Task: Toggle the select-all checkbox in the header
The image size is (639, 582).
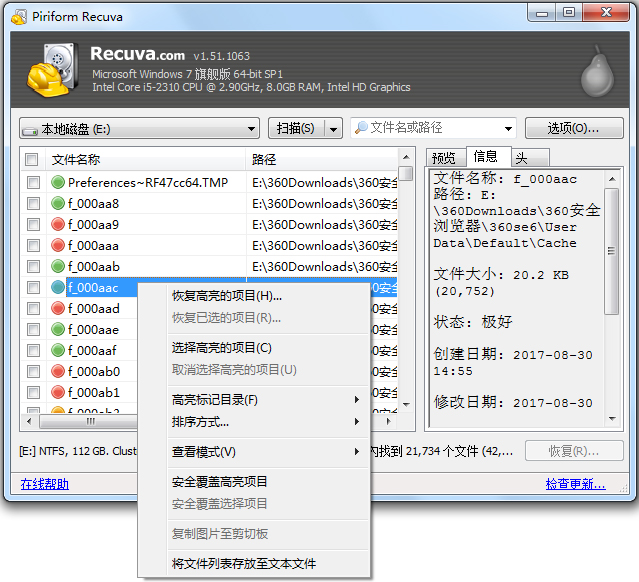Action: pyautogui.click(x=31, y=159)
